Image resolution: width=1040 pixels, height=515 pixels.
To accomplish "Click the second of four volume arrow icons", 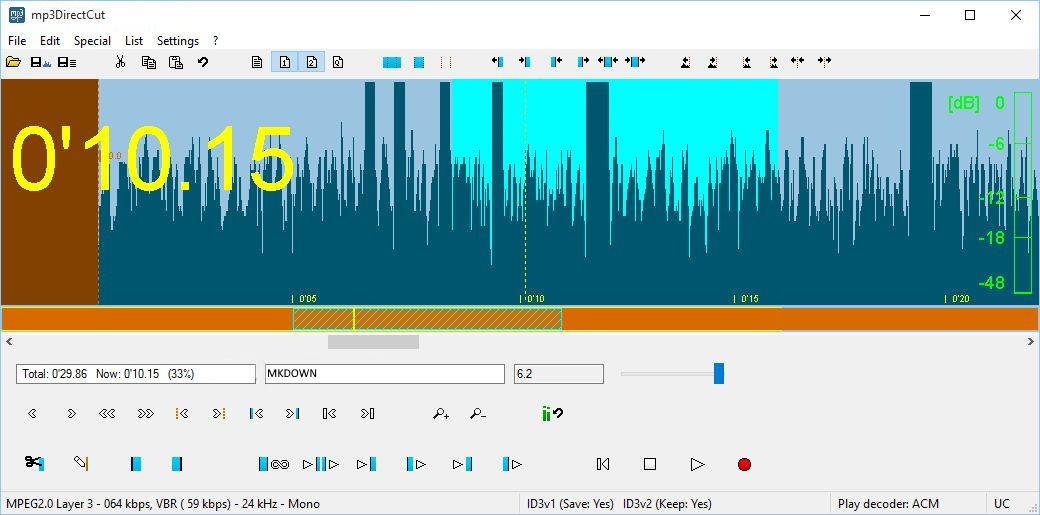I will (712, 62).
